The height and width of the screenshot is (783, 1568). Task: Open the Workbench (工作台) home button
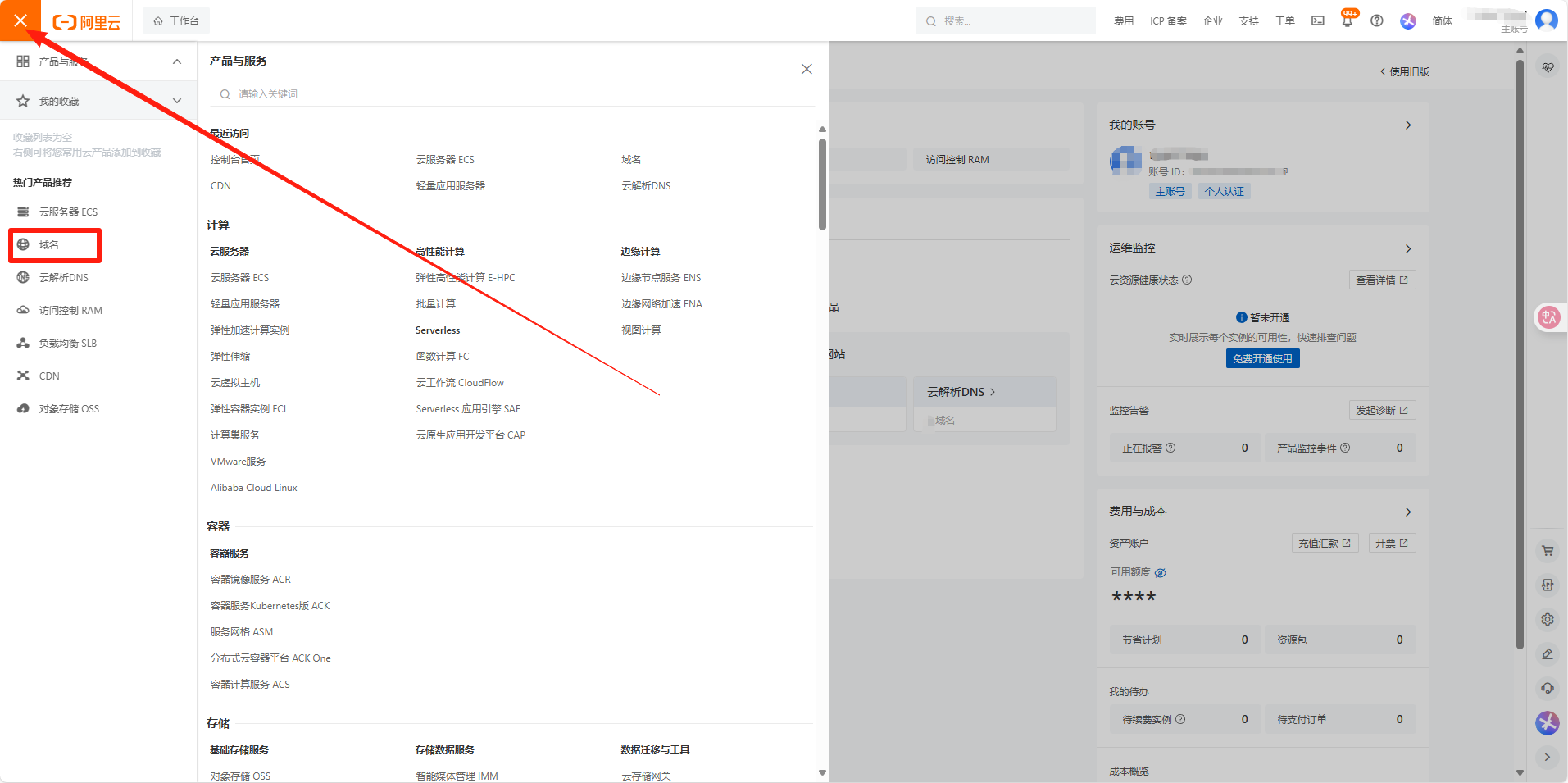(176, 21)
